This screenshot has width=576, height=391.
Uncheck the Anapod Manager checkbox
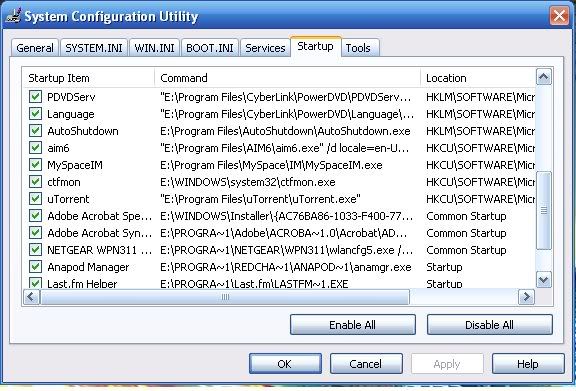35,266
